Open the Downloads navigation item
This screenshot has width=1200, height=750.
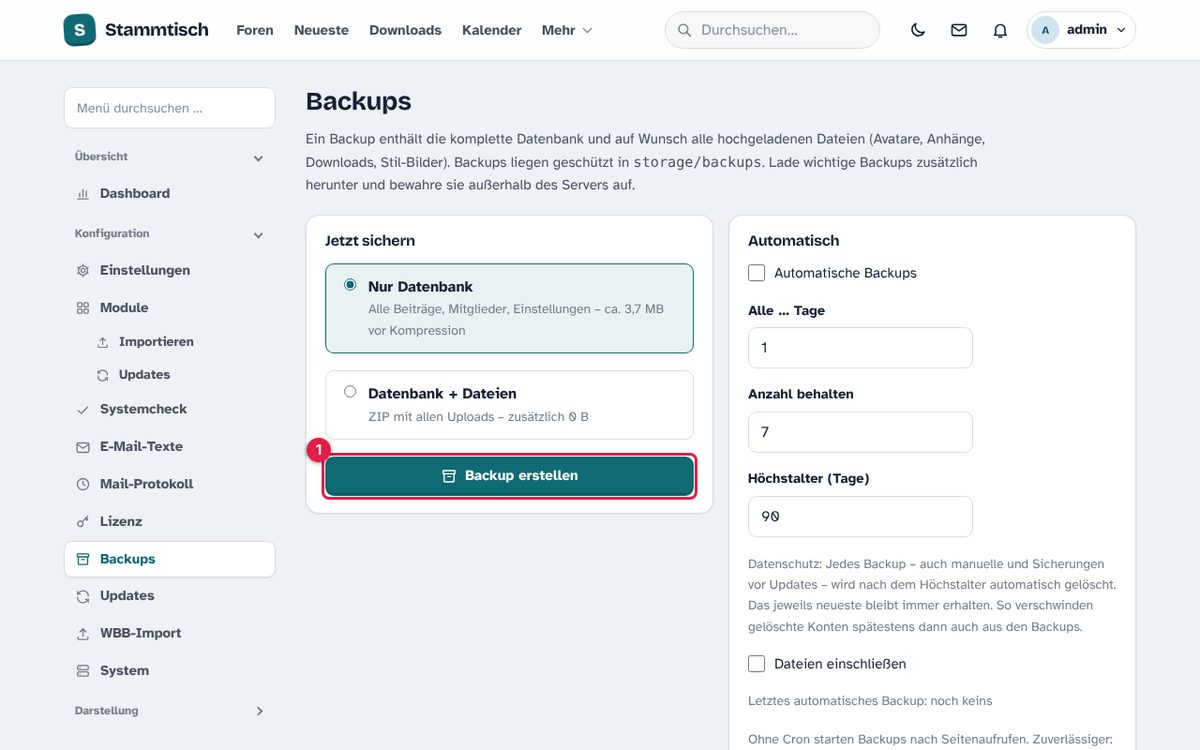(405, 30)
